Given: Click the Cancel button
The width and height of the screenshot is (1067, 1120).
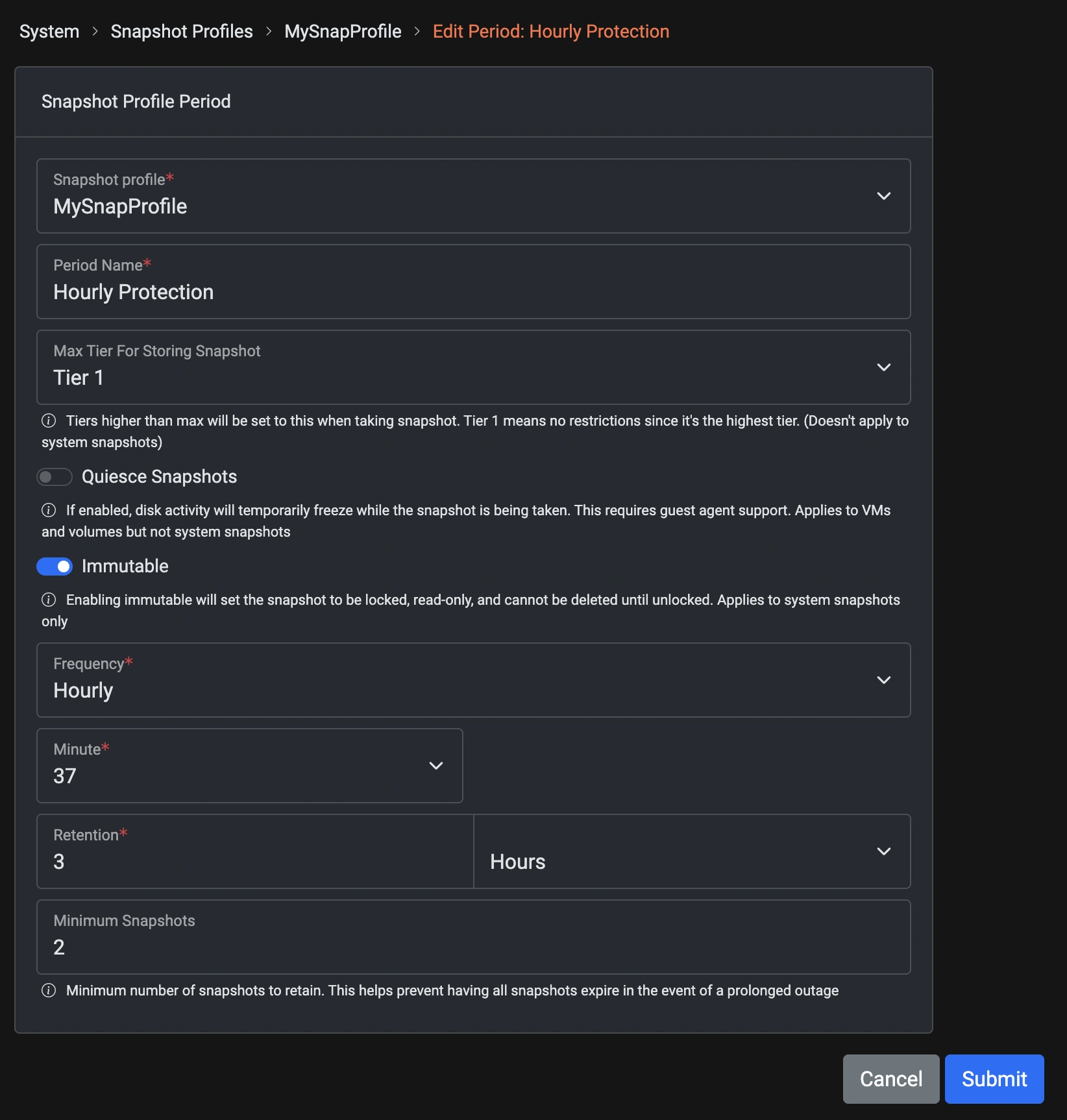Looking at the screenshot, I should pyautogui.click(x=890, y=1078).
